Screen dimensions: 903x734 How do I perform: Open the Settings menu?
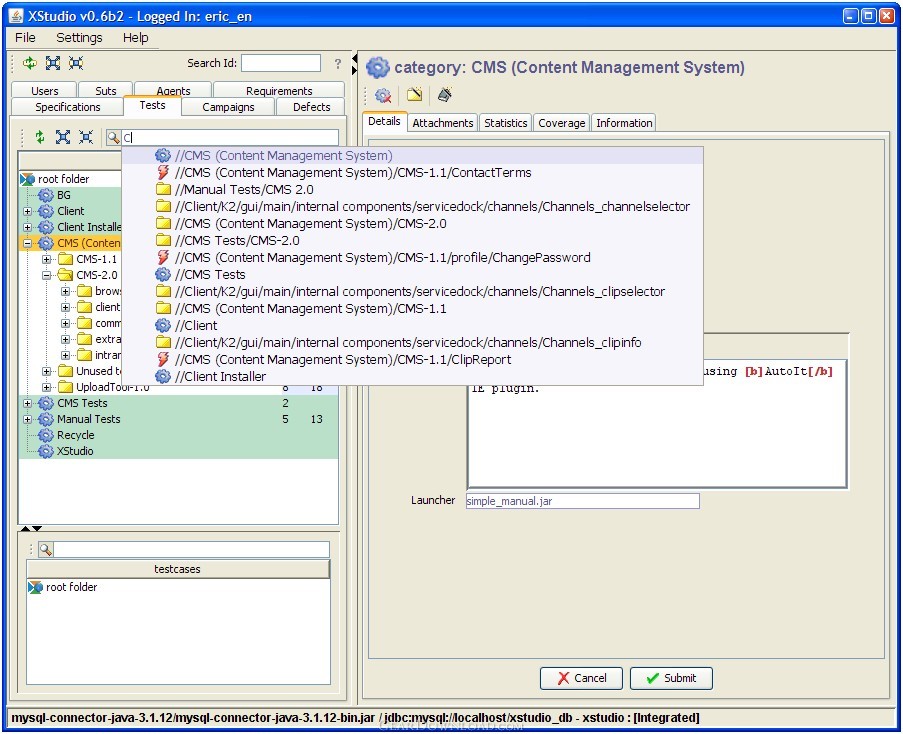pyautogui.click(x=79, y=37)
